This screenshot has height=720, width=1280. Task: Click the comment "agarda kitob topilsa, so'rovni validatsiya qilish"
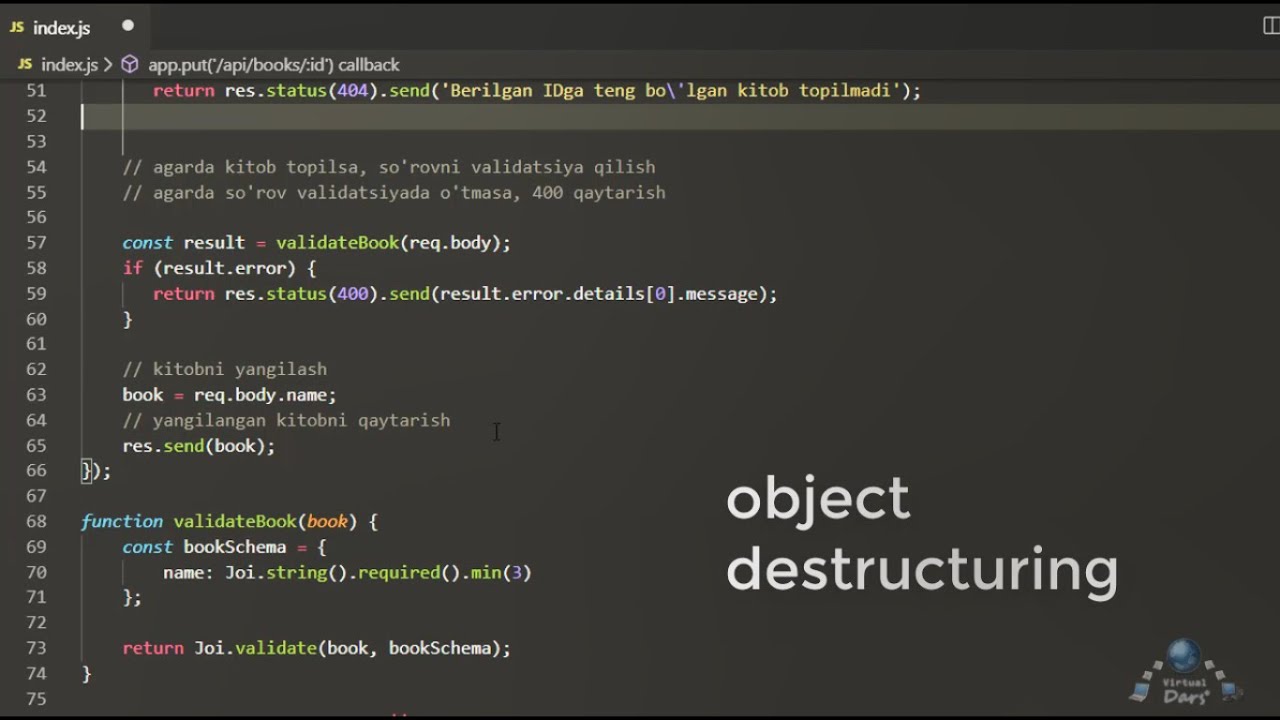pyautogui.click(x=389, y=167)
